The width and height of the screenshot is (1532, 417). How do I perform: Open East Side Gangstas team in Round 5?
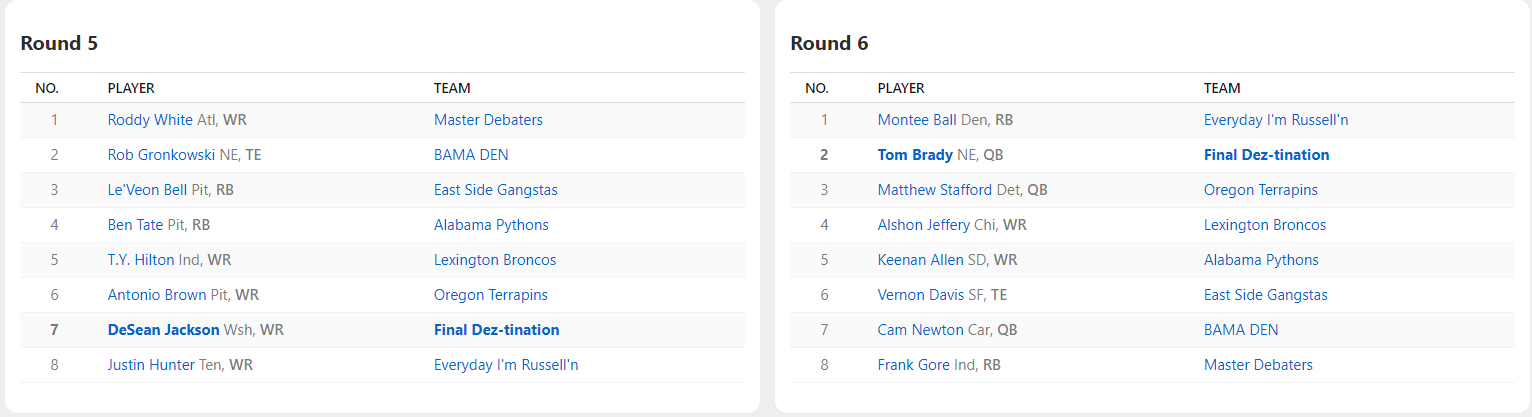point(495,190)
